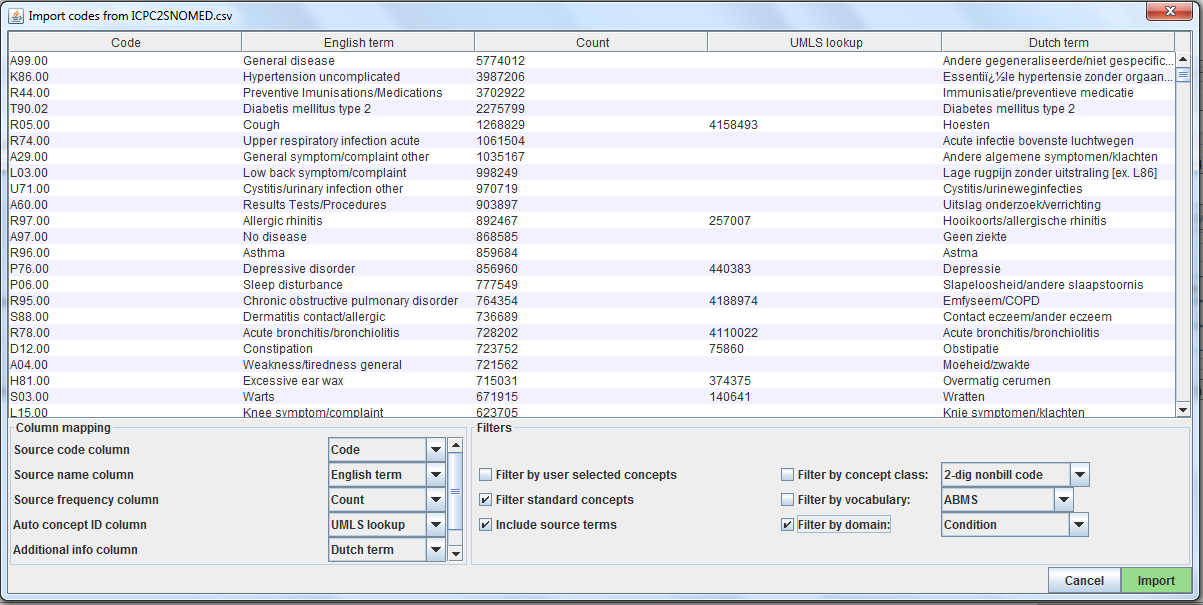Enable Filter by concept class checkbox
Viewport: 1203px width, 605px height.
click(x=788, y=475)
